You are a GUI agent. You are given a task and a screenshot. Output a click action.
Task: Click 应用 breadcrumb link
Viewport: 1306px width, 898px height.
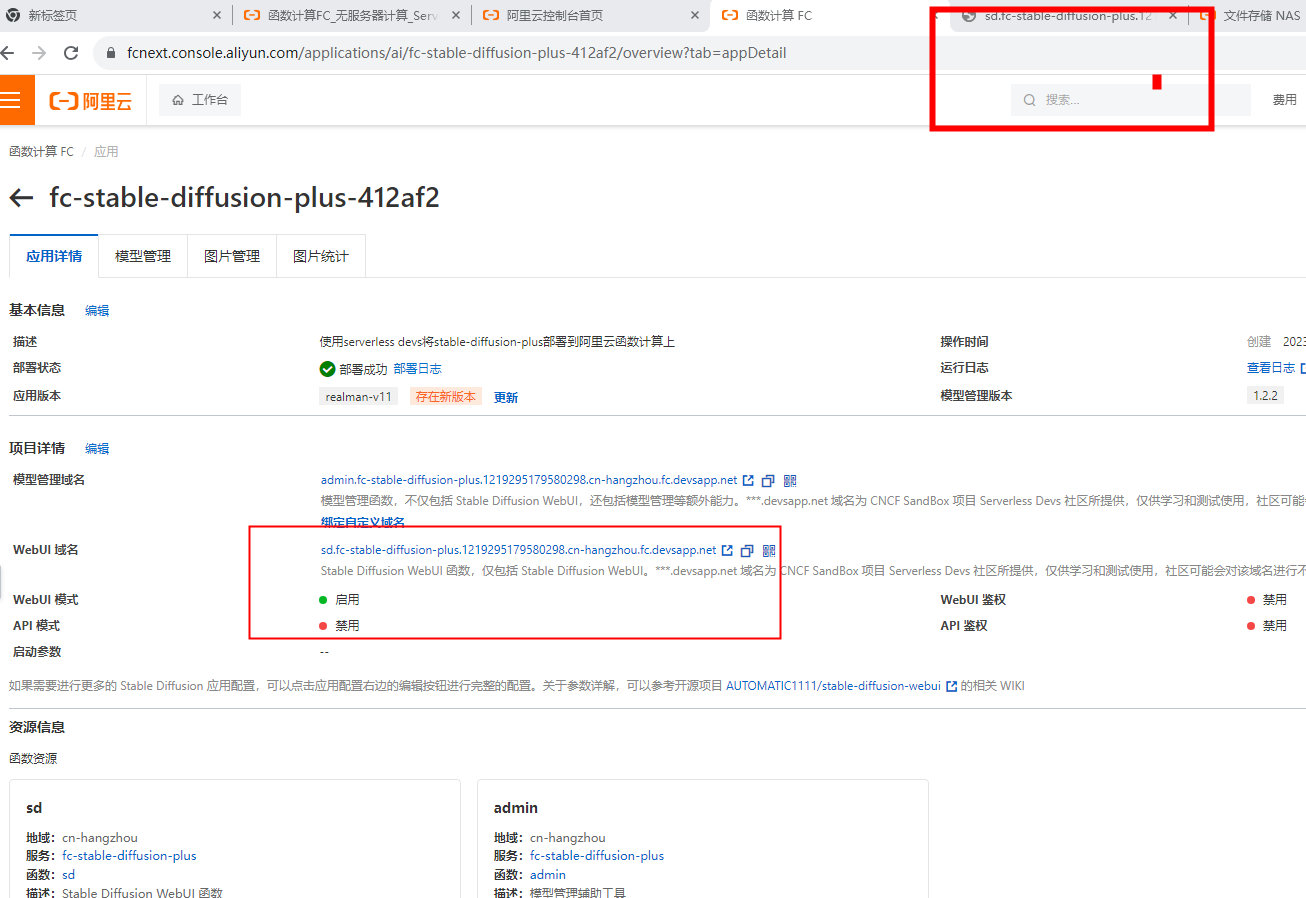click(x=106, y=152)
